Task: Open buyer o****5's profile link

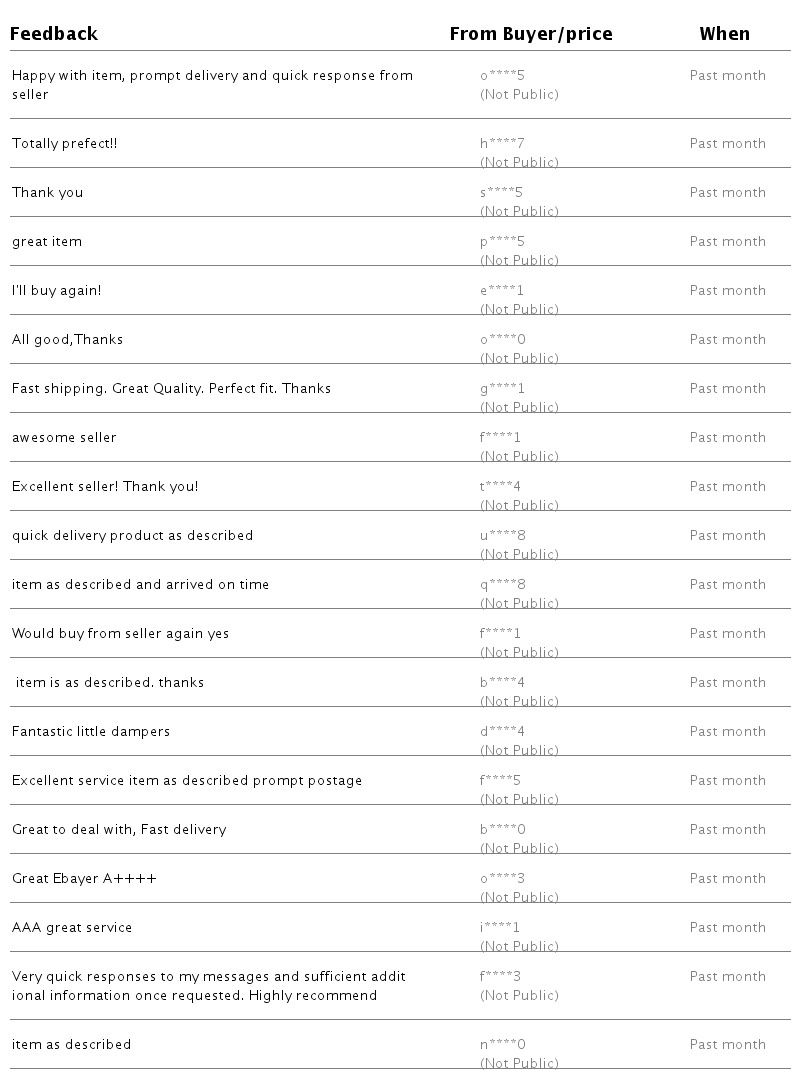Action: click(x=502, y=75)
